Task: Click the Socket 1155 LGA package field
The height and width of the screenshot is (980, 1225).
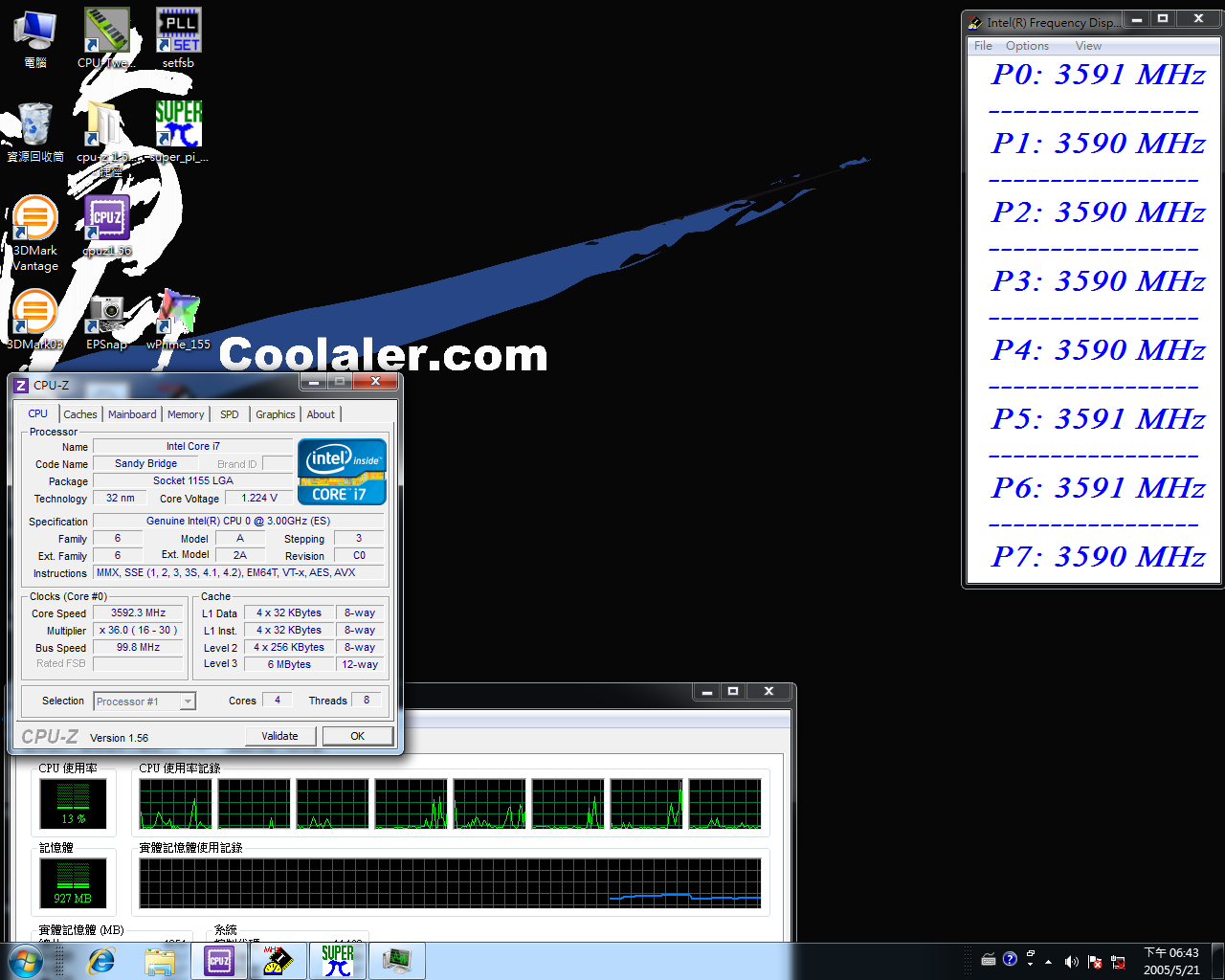Action: click(192, 480)
